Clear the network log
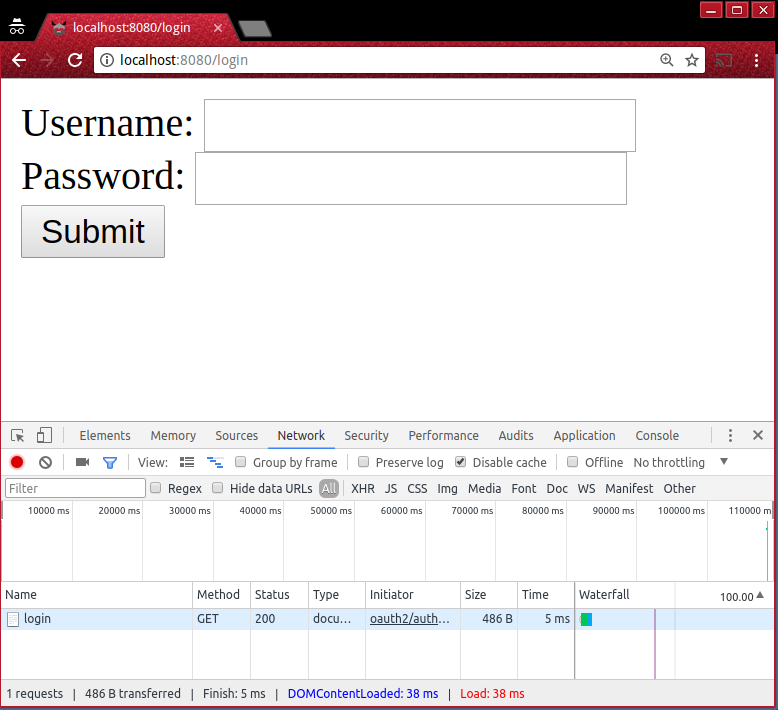This screenshot has height=710, width=778. click(x=45, y=463)
